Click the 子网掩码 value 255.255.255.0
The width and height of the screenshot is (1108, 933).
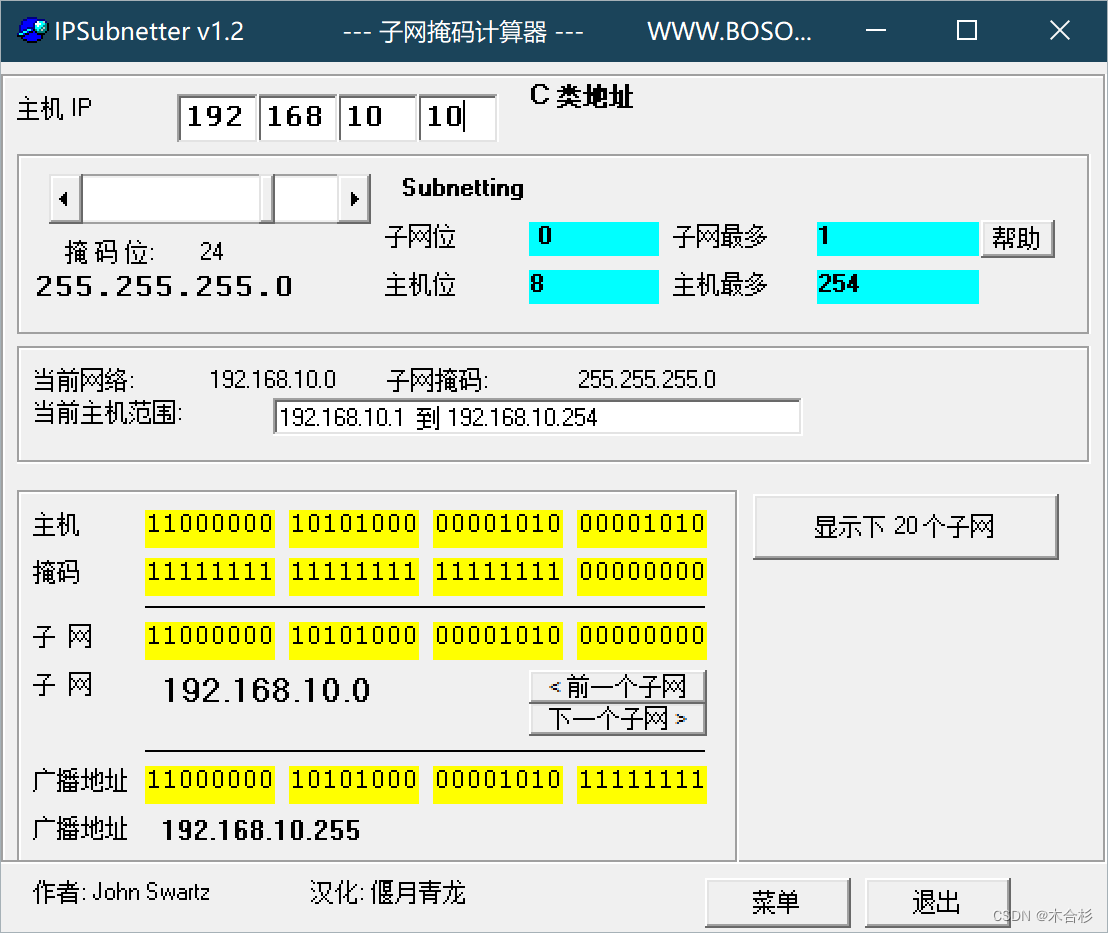pyautogui.click(x=647, y=380)
